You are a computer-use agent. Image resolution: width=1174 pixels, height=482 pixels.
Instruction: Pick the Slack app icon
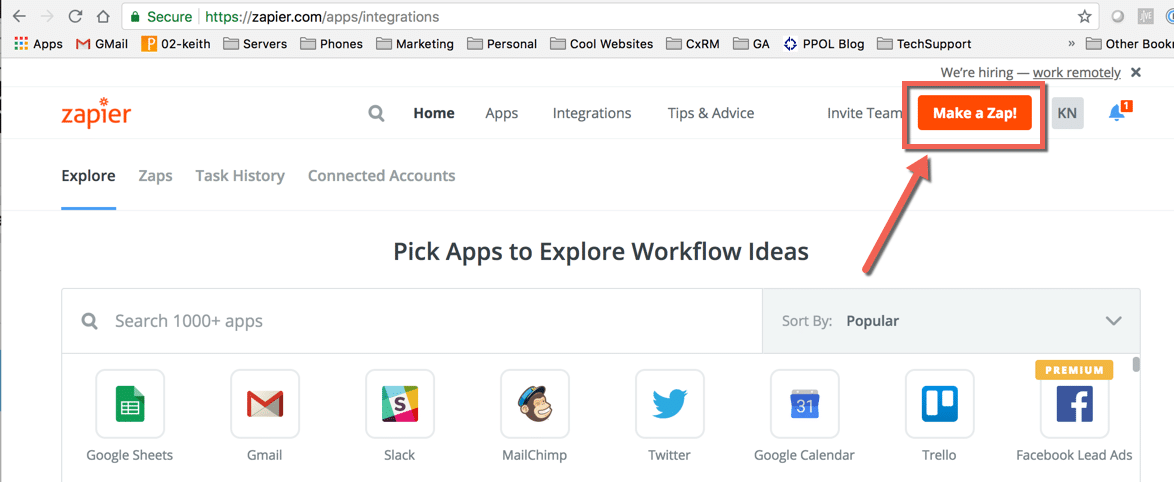[400, 404]
